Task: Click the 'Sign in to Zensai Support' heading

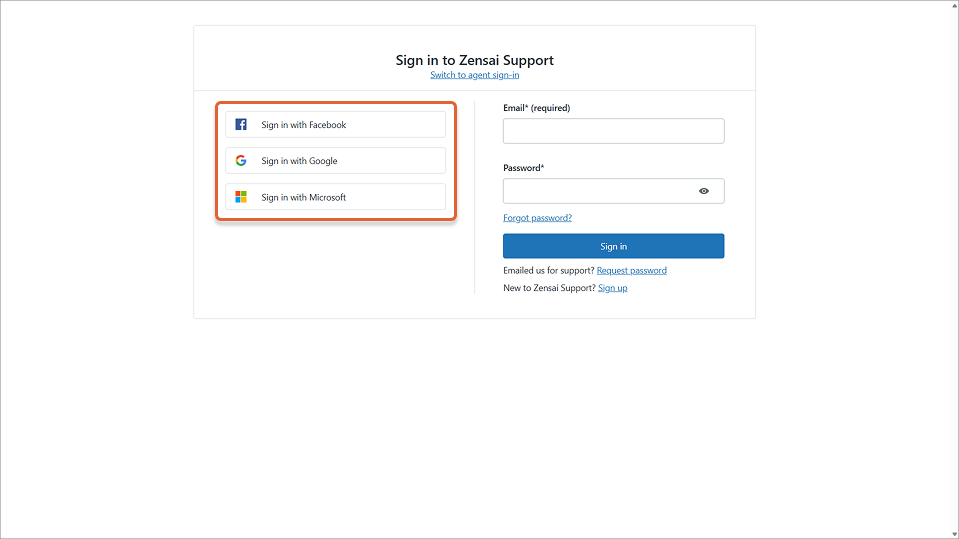Action: (475, 60)
